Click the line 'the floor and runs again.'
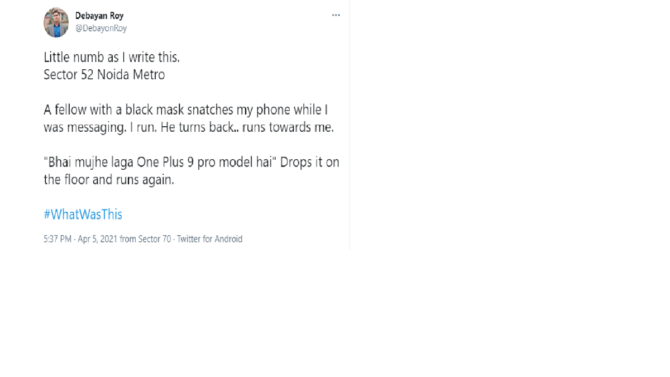This screenshot has width=670, height=377. (109, 180)
